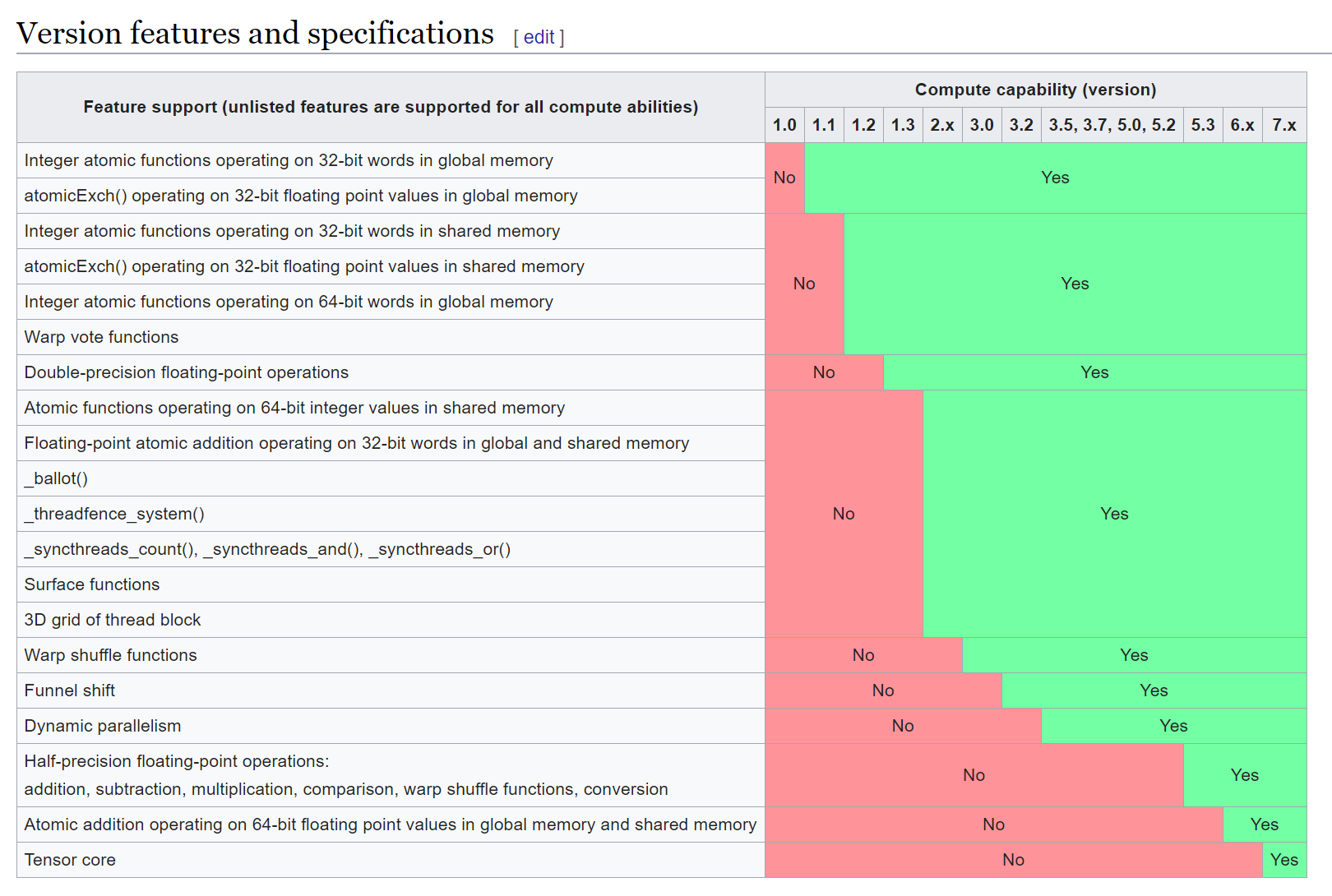Click the Surface functions row label

tap(91, 584)
